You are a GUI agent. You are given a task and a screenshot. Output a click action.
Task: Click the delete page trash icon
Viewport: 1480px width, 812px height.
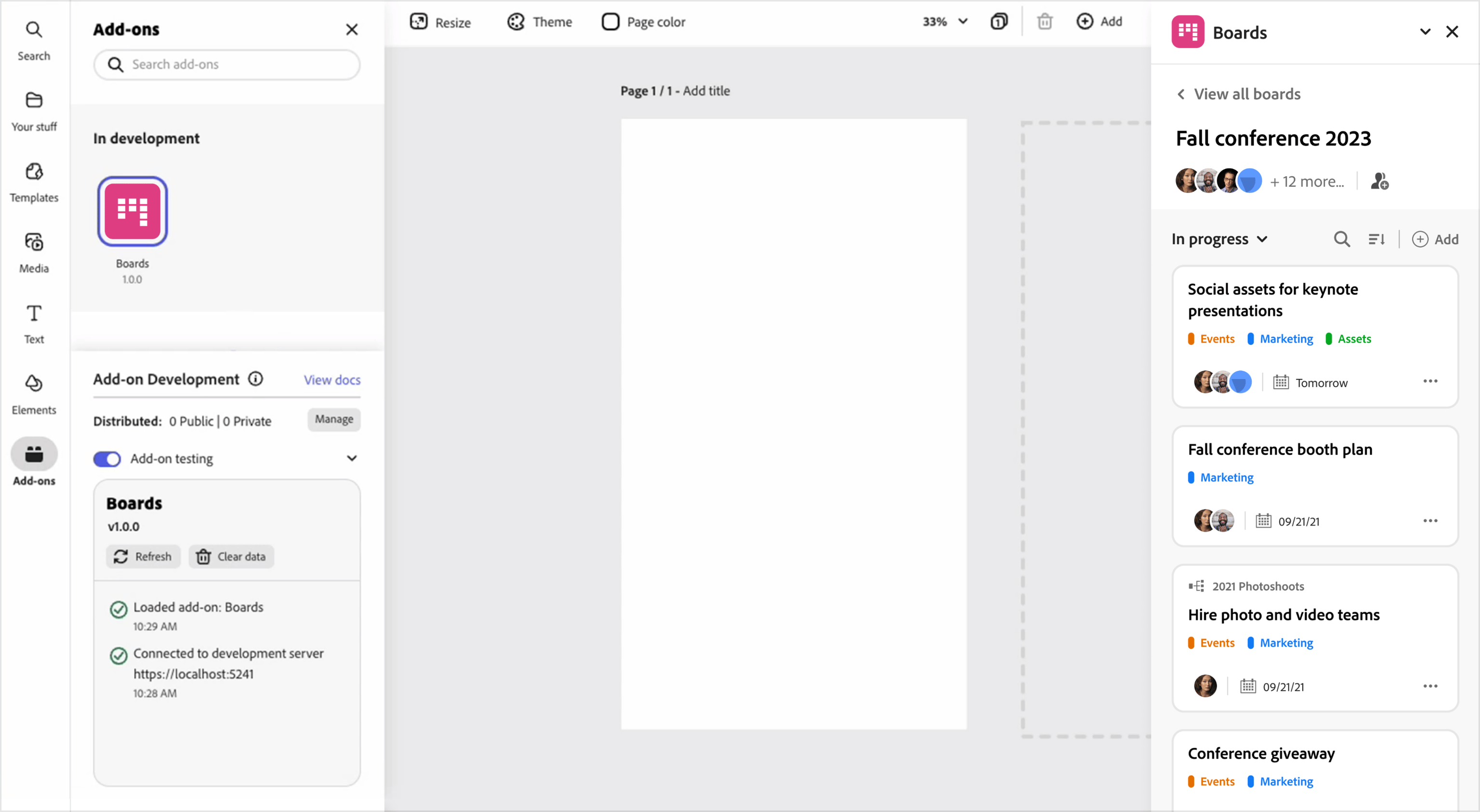click(1044, 22)
